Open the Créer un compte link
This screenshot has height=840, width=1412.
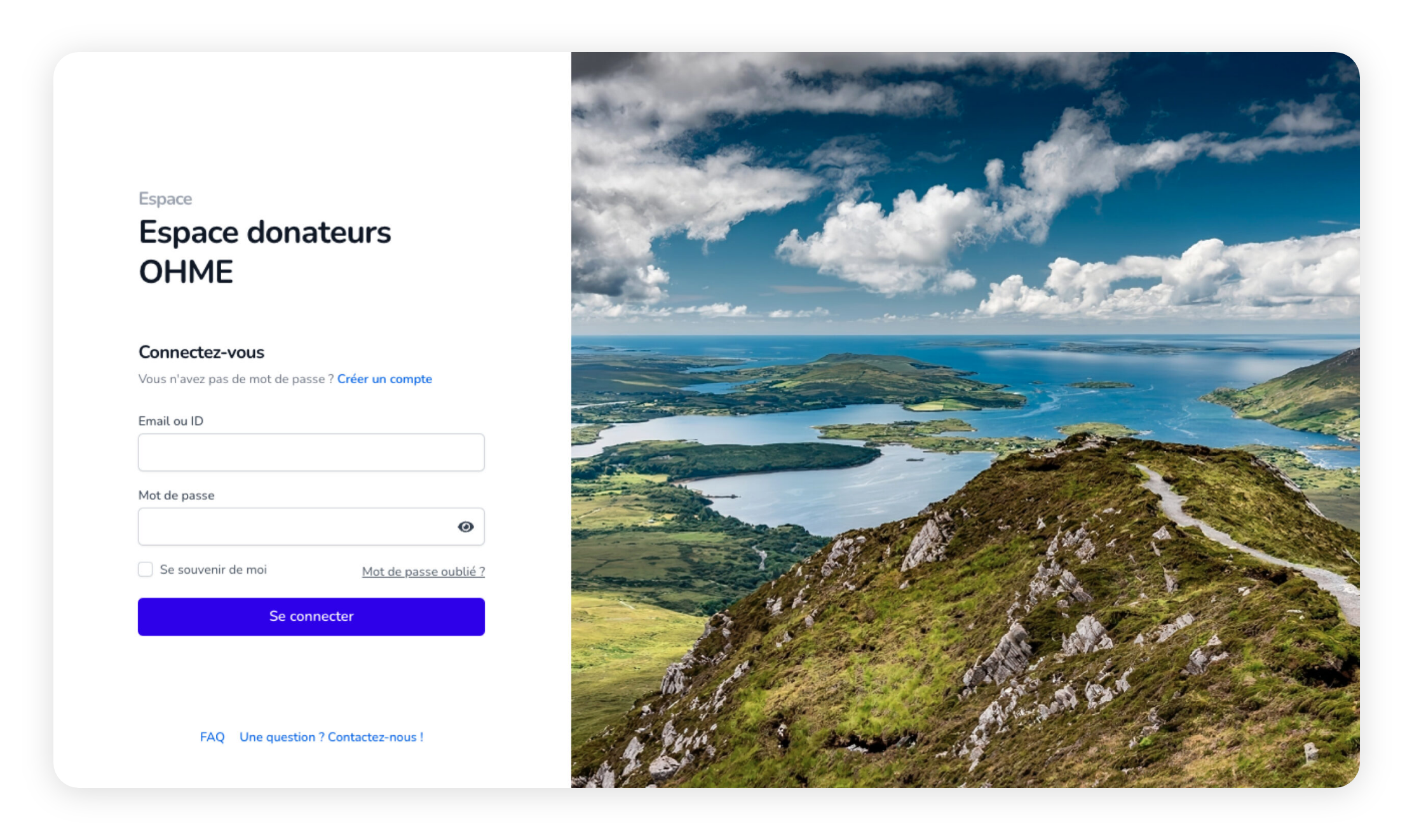(384, 379)
